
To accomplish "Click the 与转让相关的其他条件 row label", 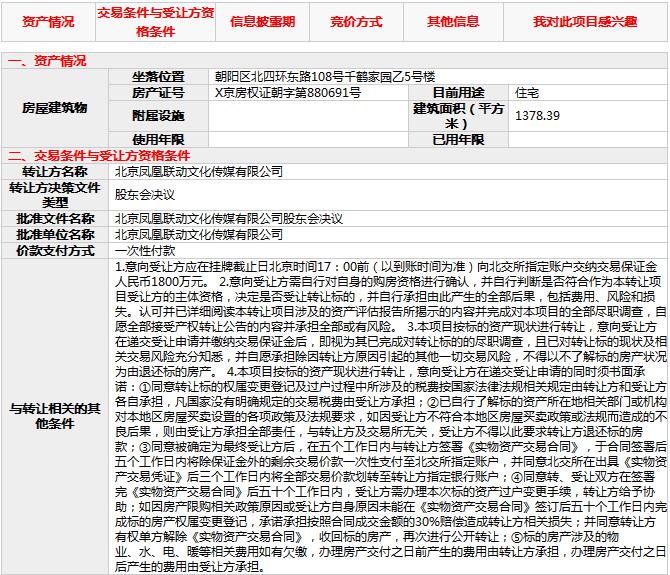I will (x=55, y=416).
